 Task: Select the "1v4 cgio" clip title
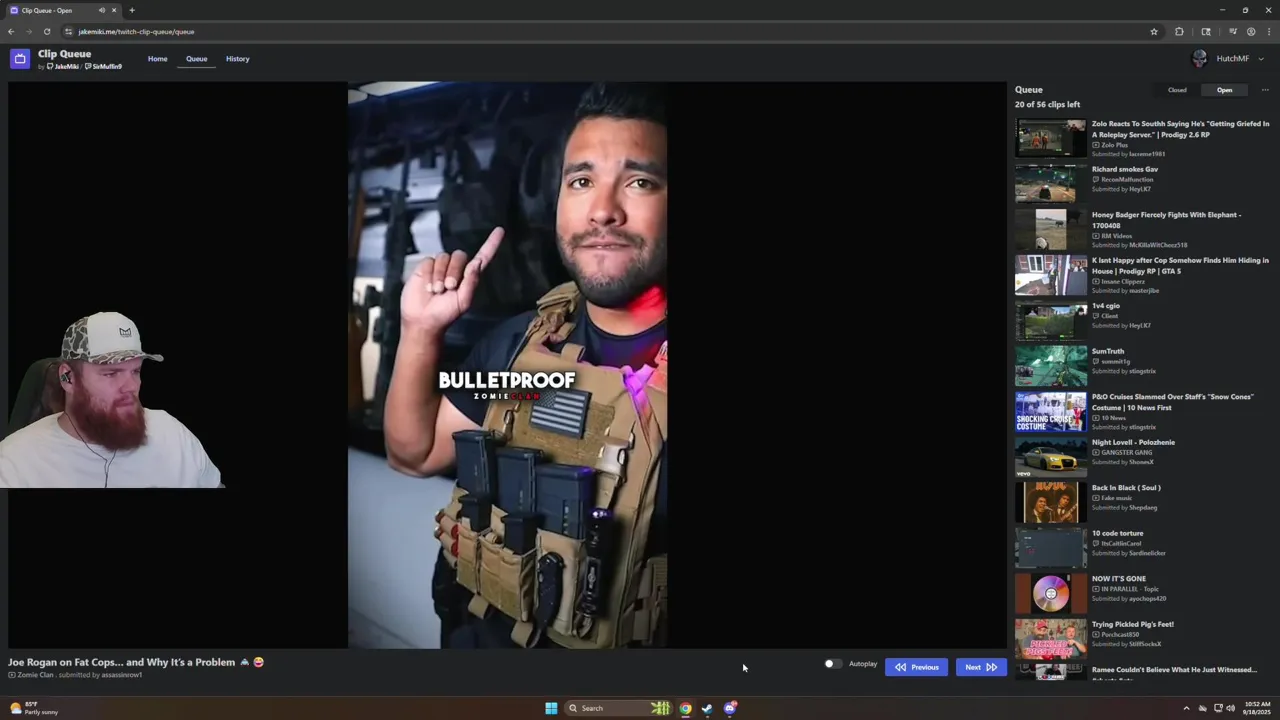[1106, 306]
